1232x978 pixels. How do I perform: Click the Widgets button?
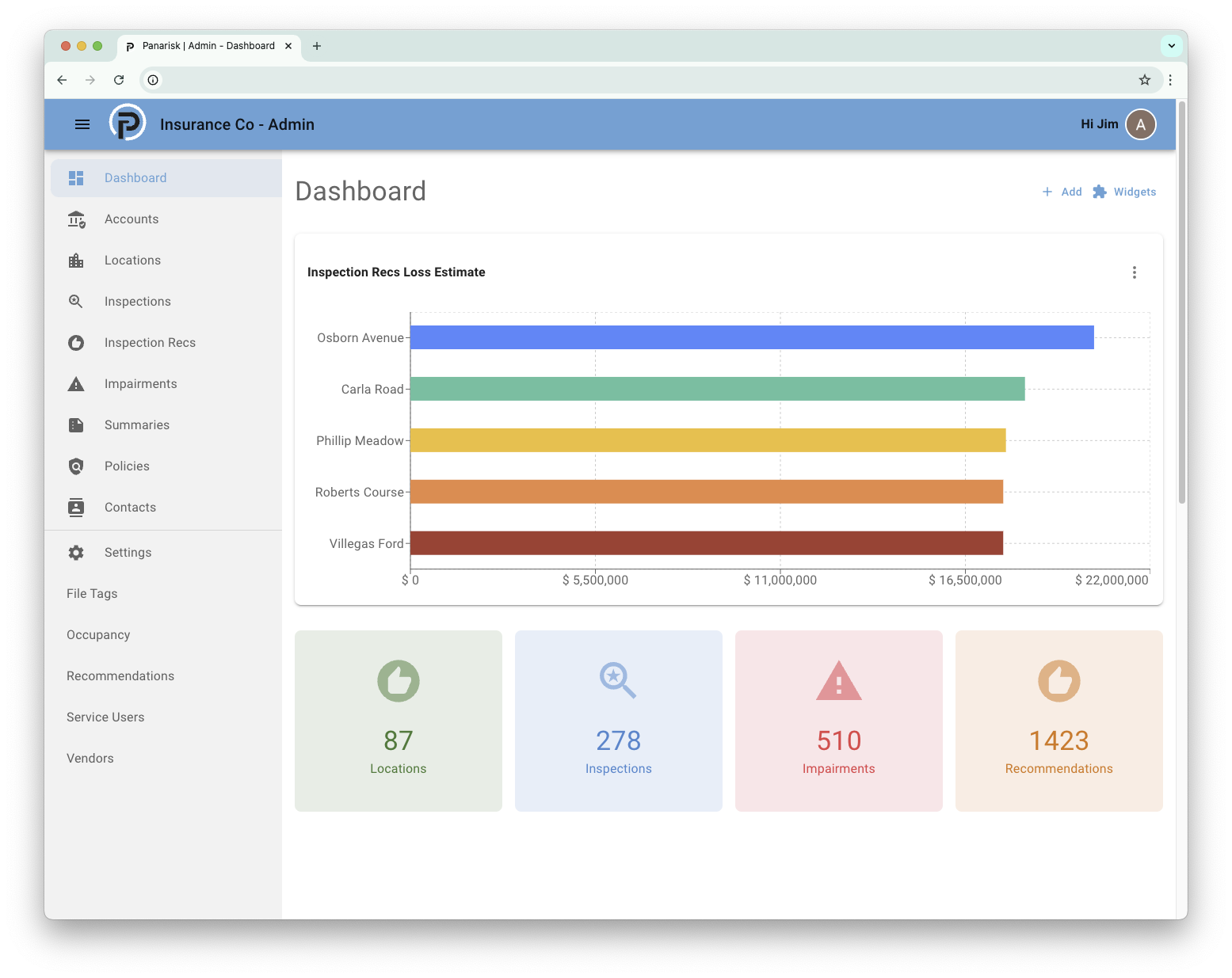click(x=1124, y=192)
